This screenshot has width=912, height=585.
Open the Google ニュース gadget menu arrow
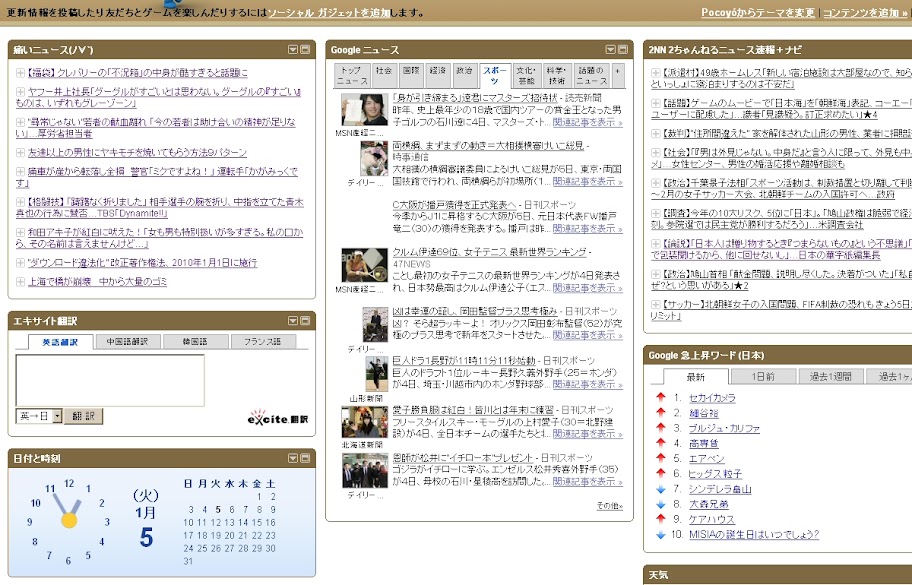tap(611, 50)
